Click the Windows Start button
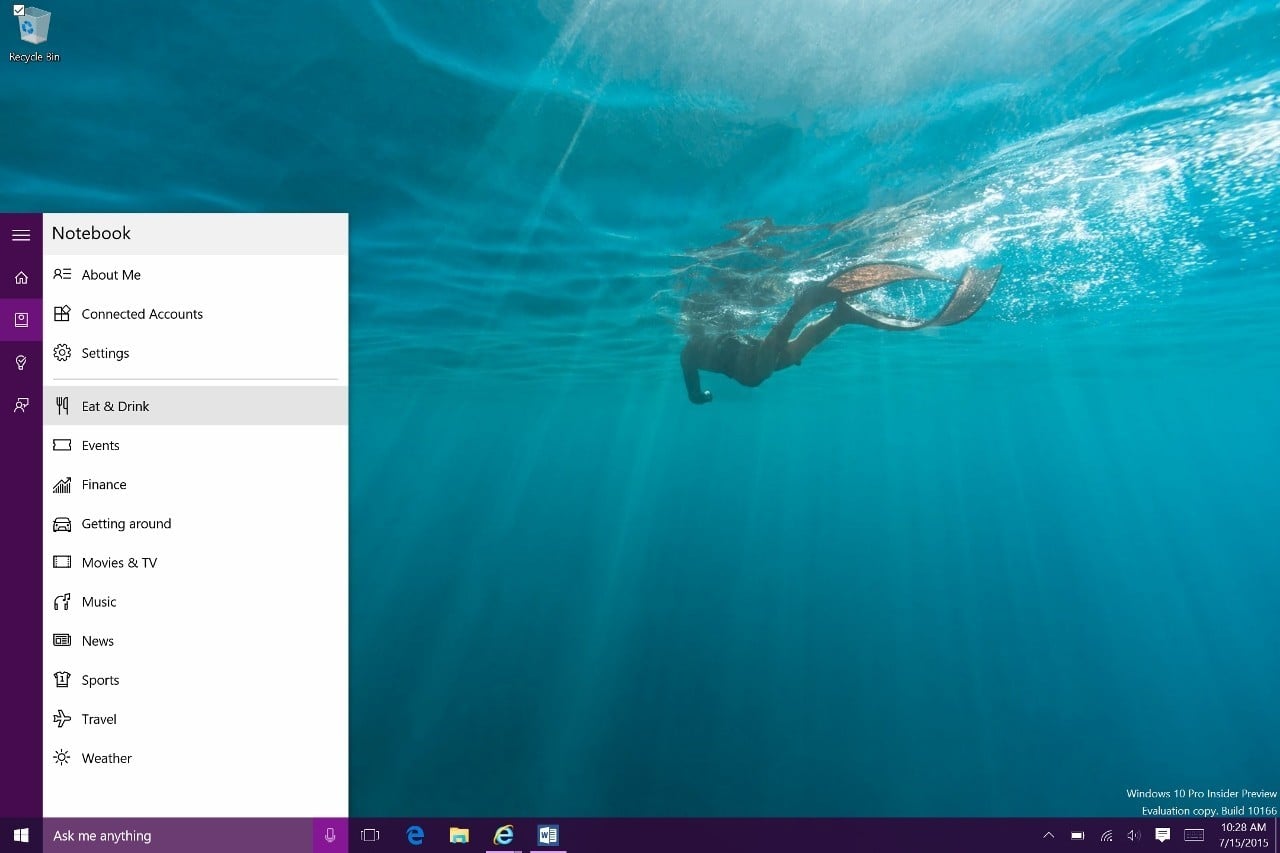 tap(21, 835)
